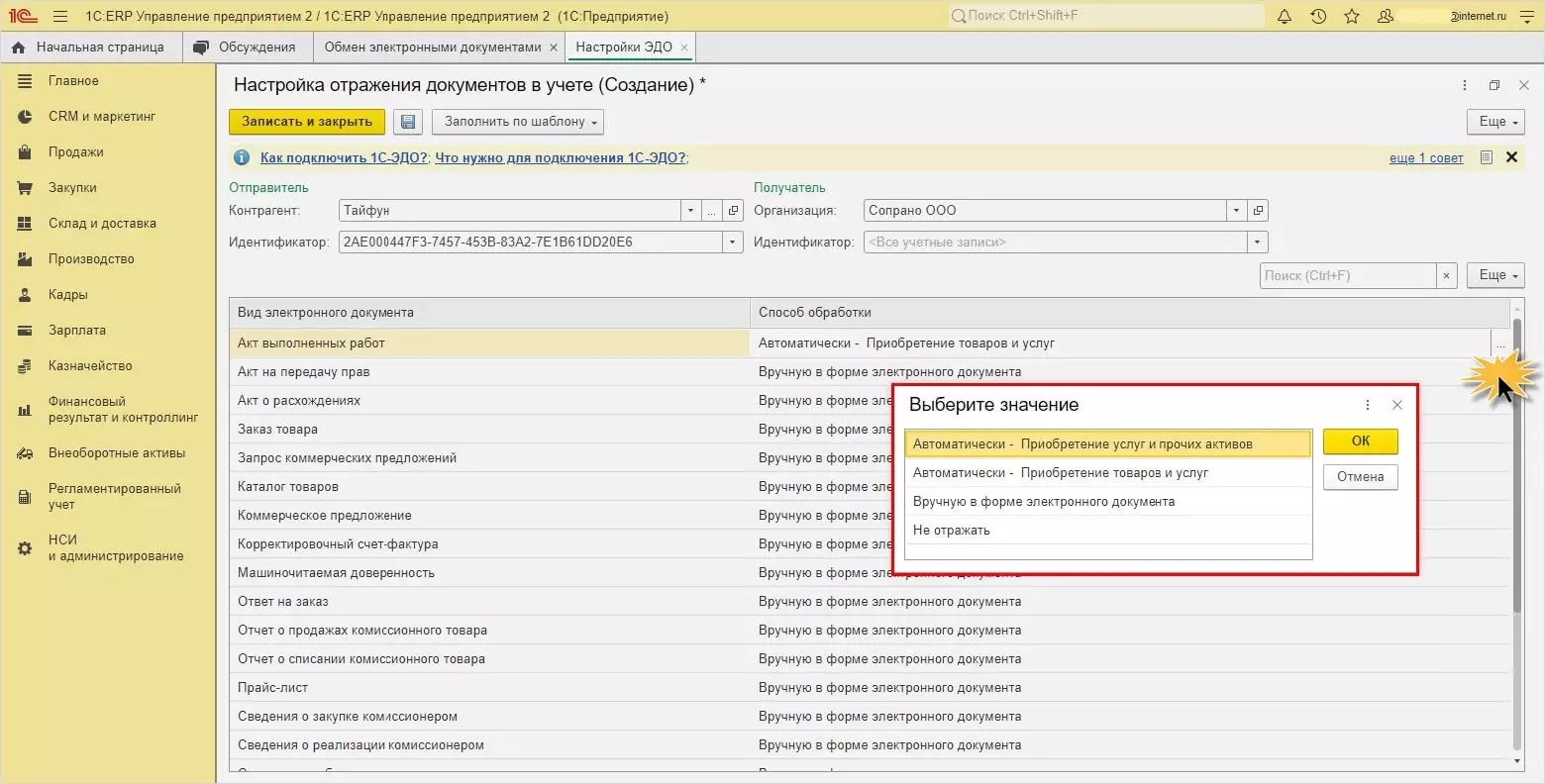1545x784 pixels.
Task: Open the notifications bell icon
Action: 1285,17
